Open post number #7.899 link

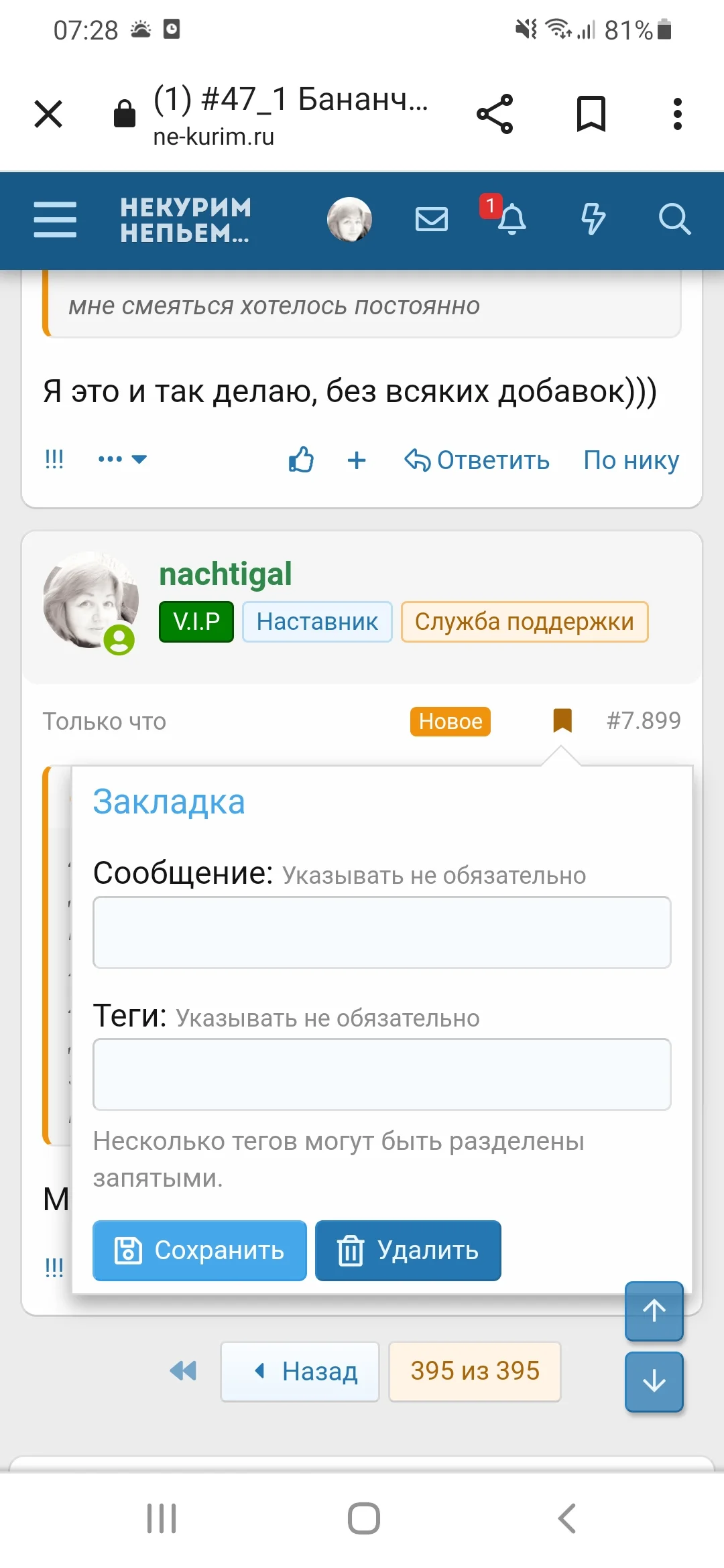644,721
